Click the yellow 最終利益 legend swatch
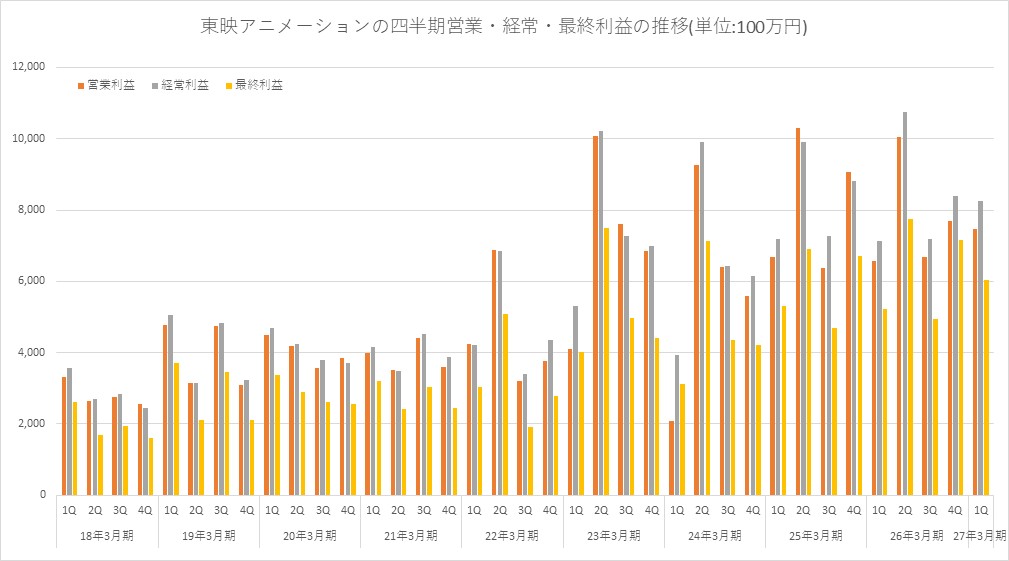Image resolution: width=1009 pixels, height=561 pixels. pyautogui.click(x=229, y=86)
